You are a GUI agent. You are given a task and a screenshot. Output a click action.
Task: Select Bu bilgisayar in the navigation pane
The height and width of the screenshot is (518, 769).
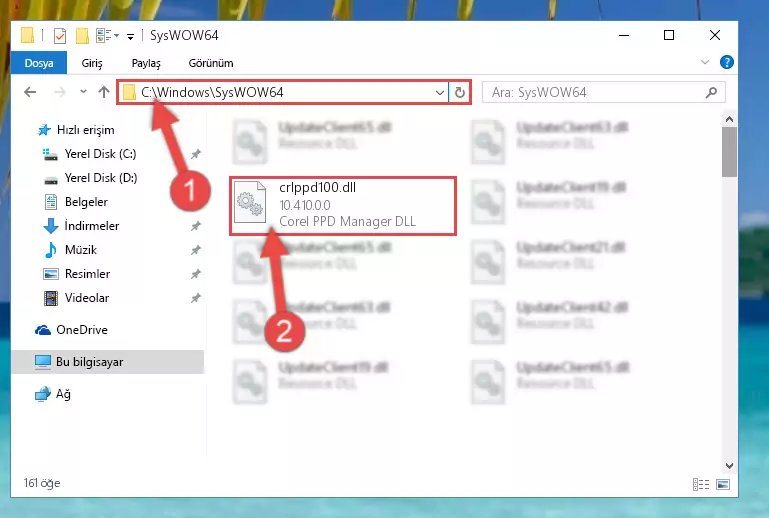coord(89,362)
